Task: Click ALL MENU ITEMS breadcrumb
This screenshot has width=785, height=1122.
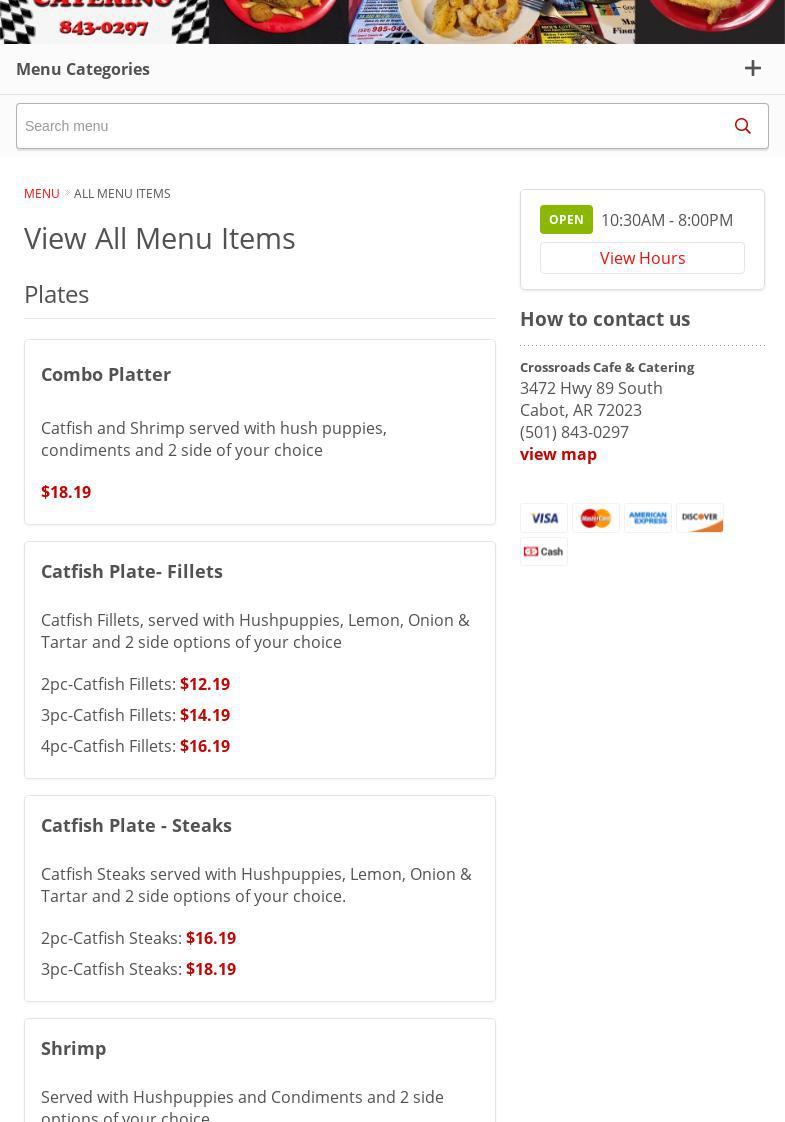Action: 122,193
